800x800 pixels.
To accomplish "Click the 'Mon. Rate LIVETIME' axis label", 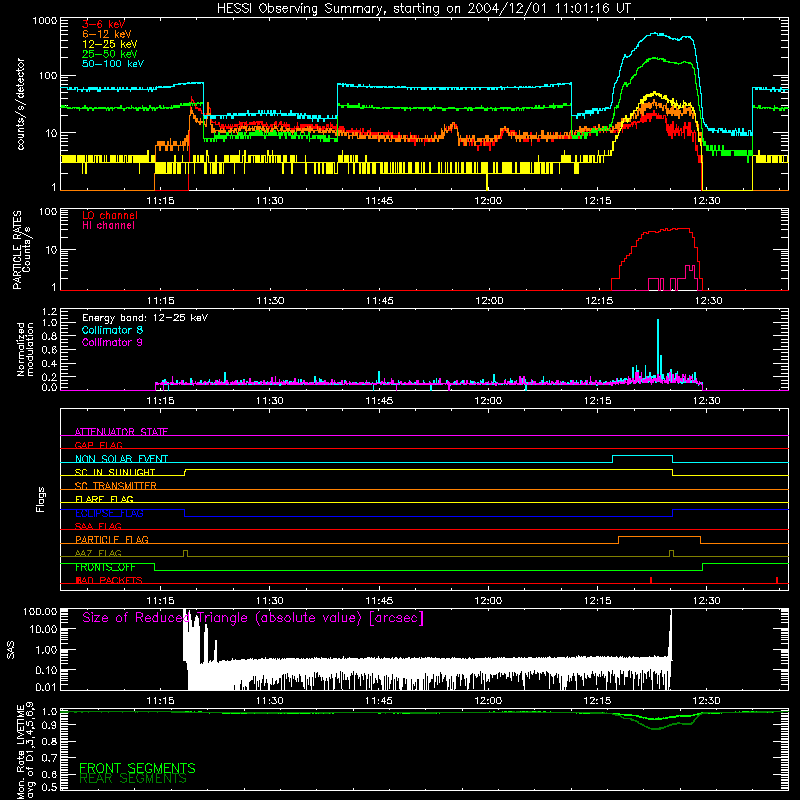I will click(x=20, y=752).
